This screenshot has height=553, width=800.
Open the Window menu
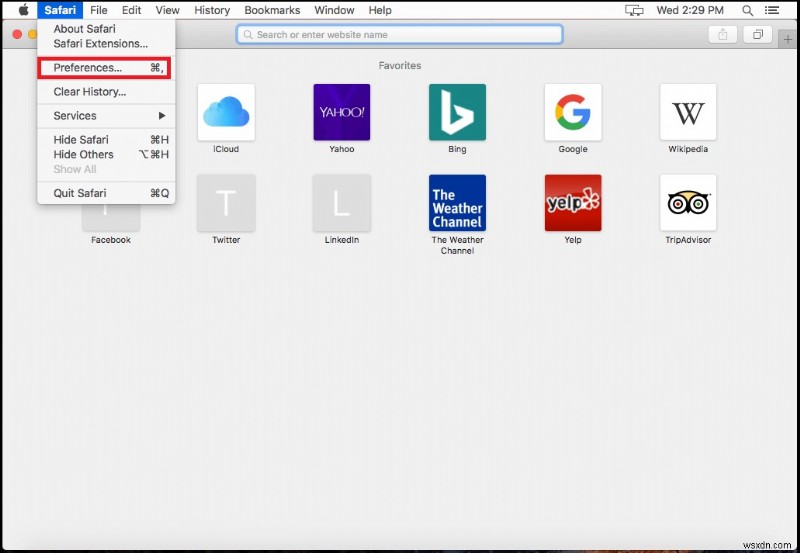(334, 10)
